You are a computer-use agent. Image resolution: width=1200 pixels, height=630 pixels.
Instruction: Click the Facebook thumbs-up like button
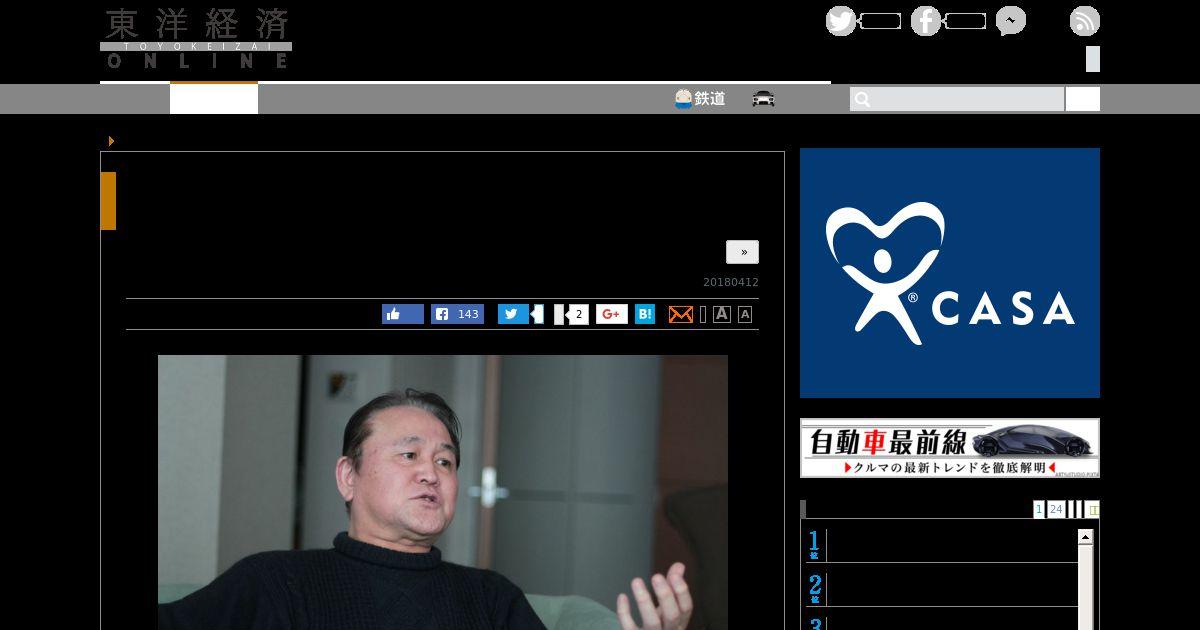(x=403, y=314)
